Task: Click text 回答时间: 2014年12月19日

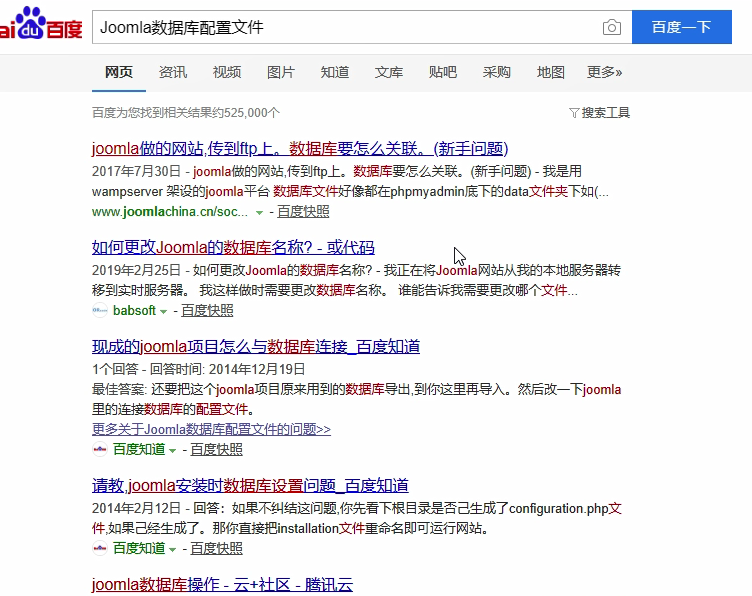Action: coord(228,369)
